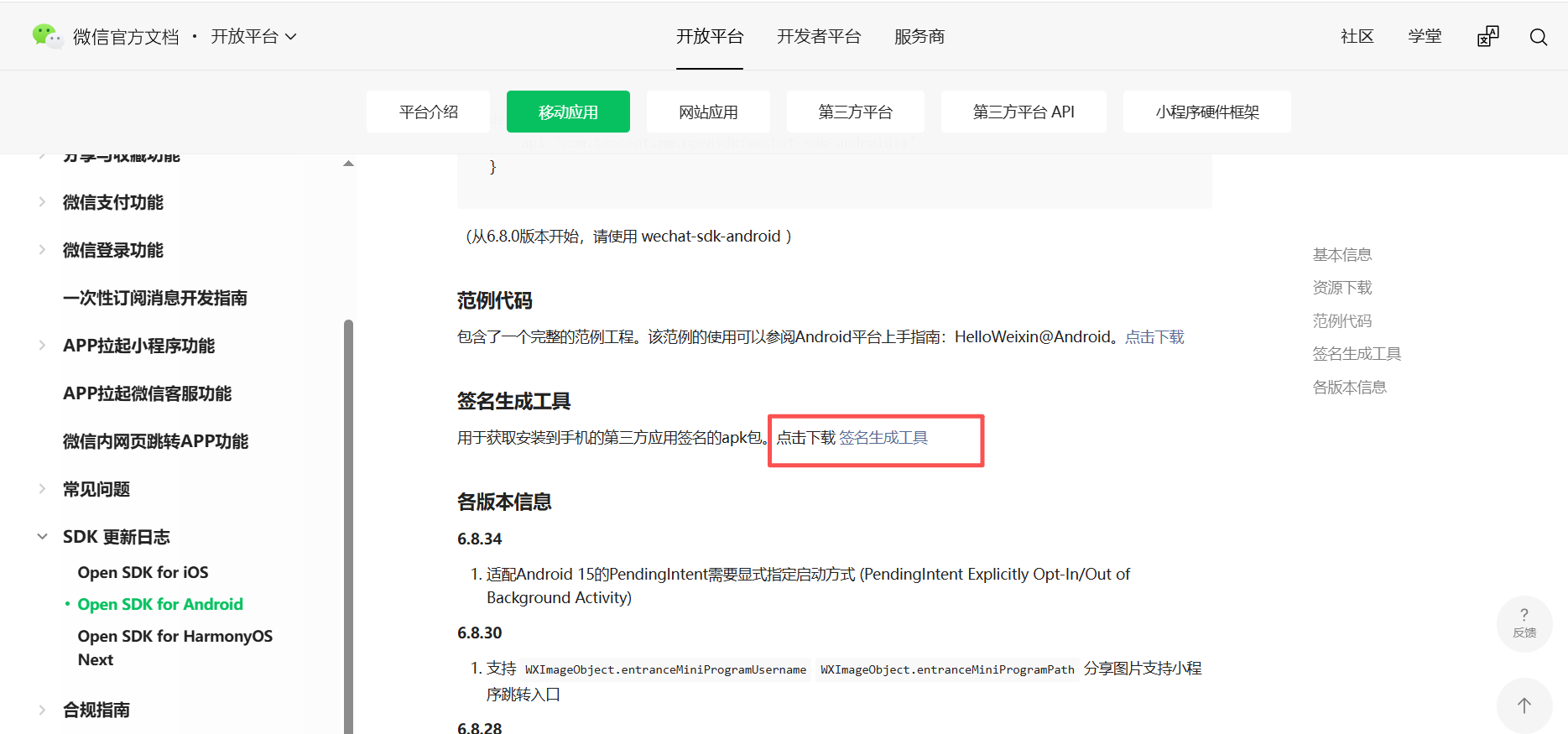This screenshot has height=734, width=1568.
Task: Open 社区 in the header
Action: coord(1357,36)
